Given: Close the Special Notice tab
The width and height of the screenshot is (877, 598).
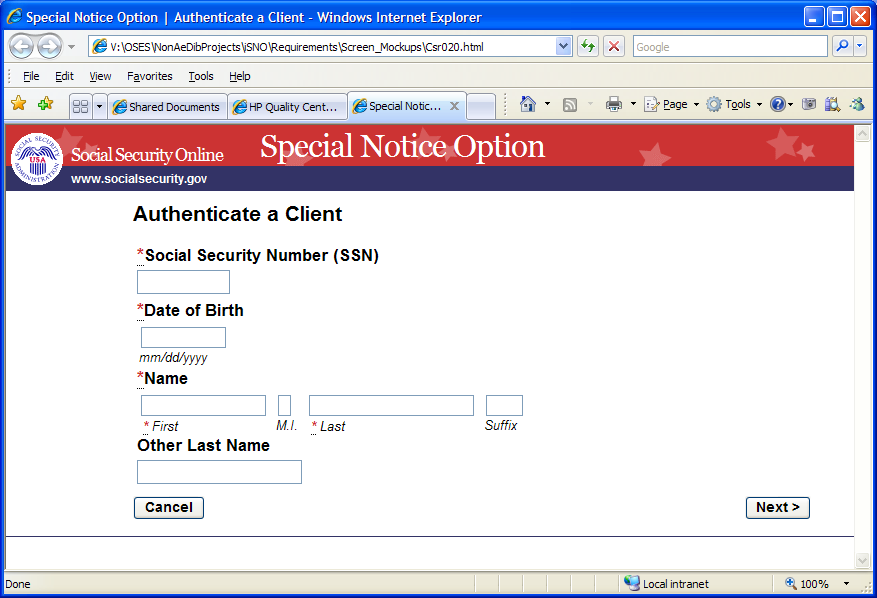Looking at the screenshot, I should (455, 106).
